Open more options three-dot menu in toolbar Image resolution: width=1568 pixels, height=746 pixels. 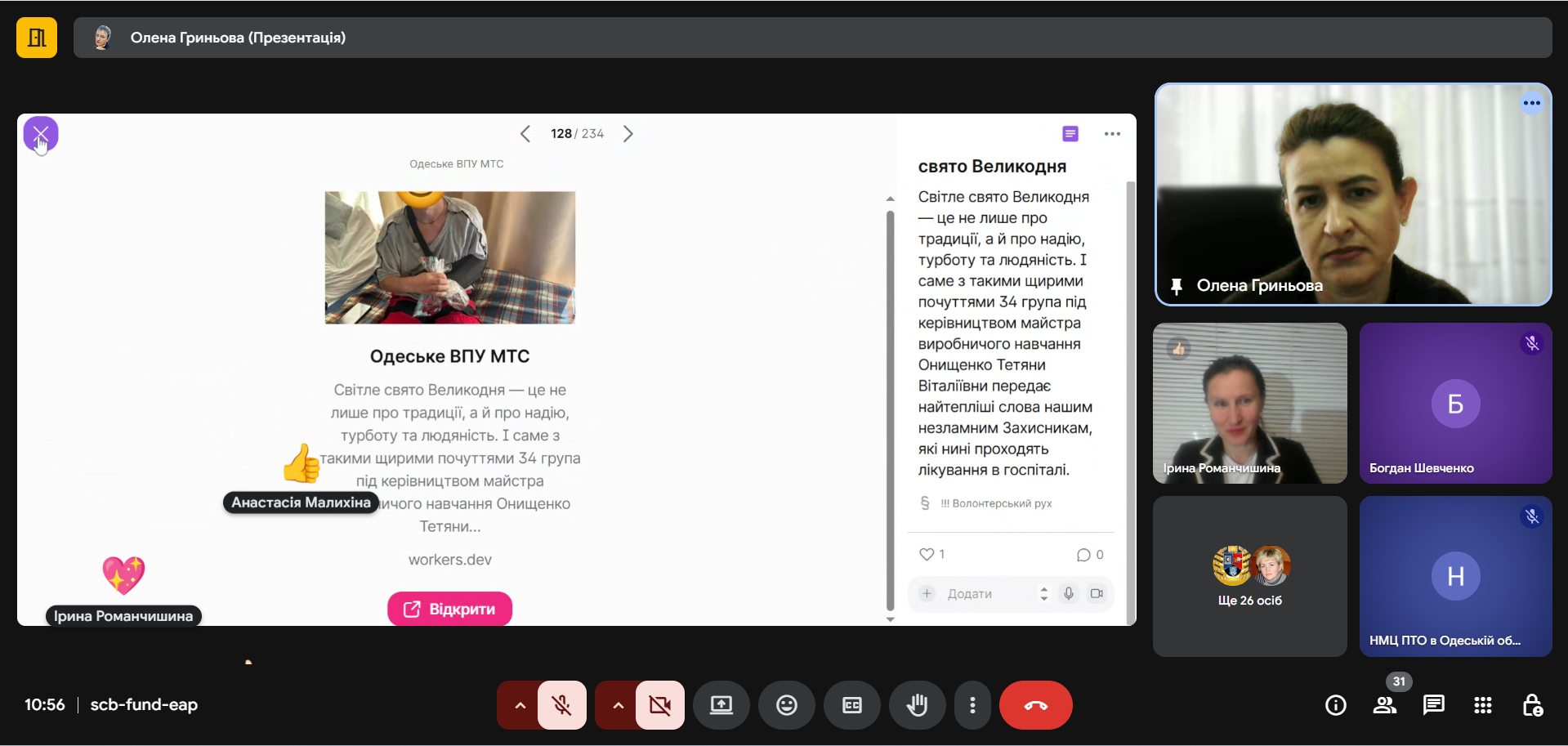(972, 705)
